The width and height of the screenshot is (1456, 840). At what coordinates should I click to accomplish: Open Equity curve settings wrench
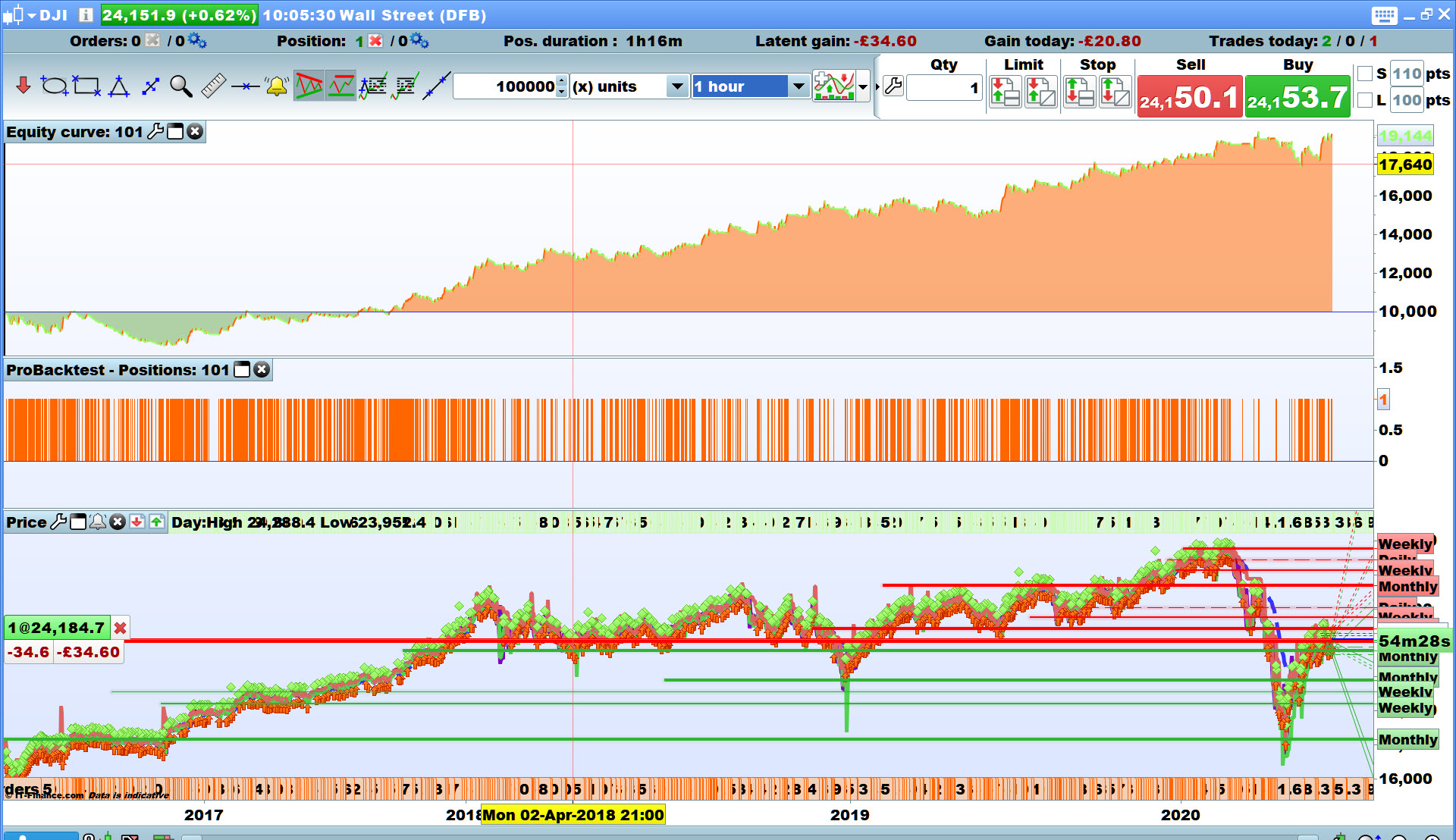tap(155, 132)
